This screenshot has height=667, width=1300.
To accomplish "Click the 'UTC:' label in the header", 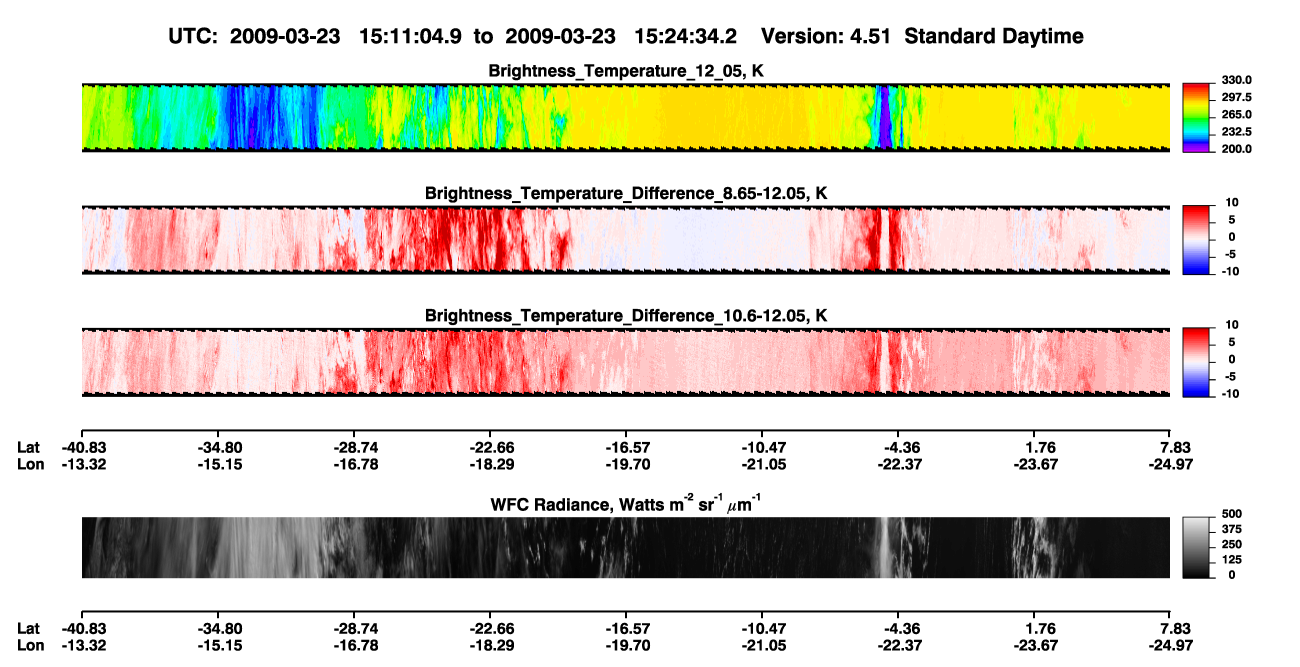I will [194, 37].
